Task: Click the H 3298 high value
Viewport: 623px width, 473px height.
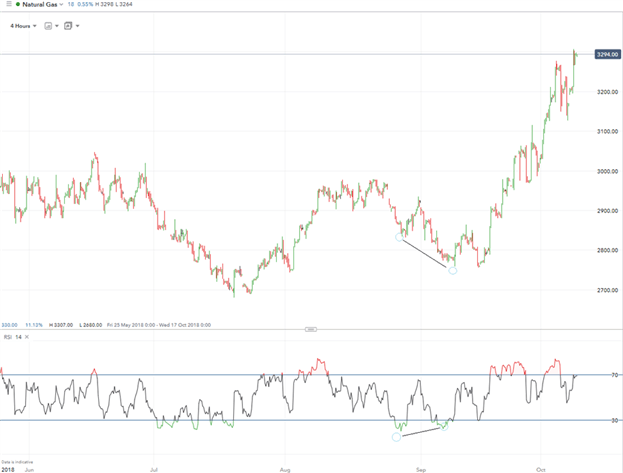Action: point(104,4)
